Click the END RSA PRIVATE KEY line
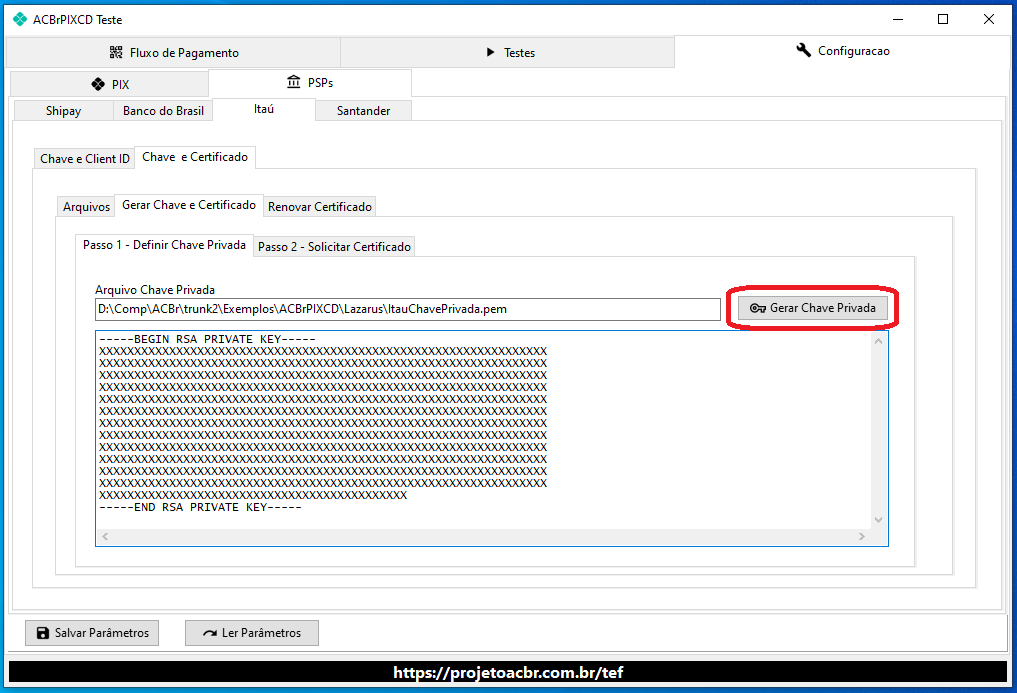 click(200, 507)
